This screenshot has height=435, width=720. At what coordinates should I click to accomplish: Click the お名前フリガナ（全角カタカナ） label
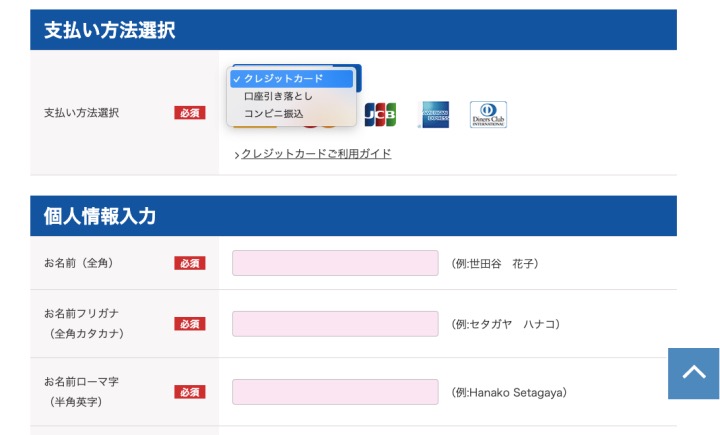(x=84, y=323)
